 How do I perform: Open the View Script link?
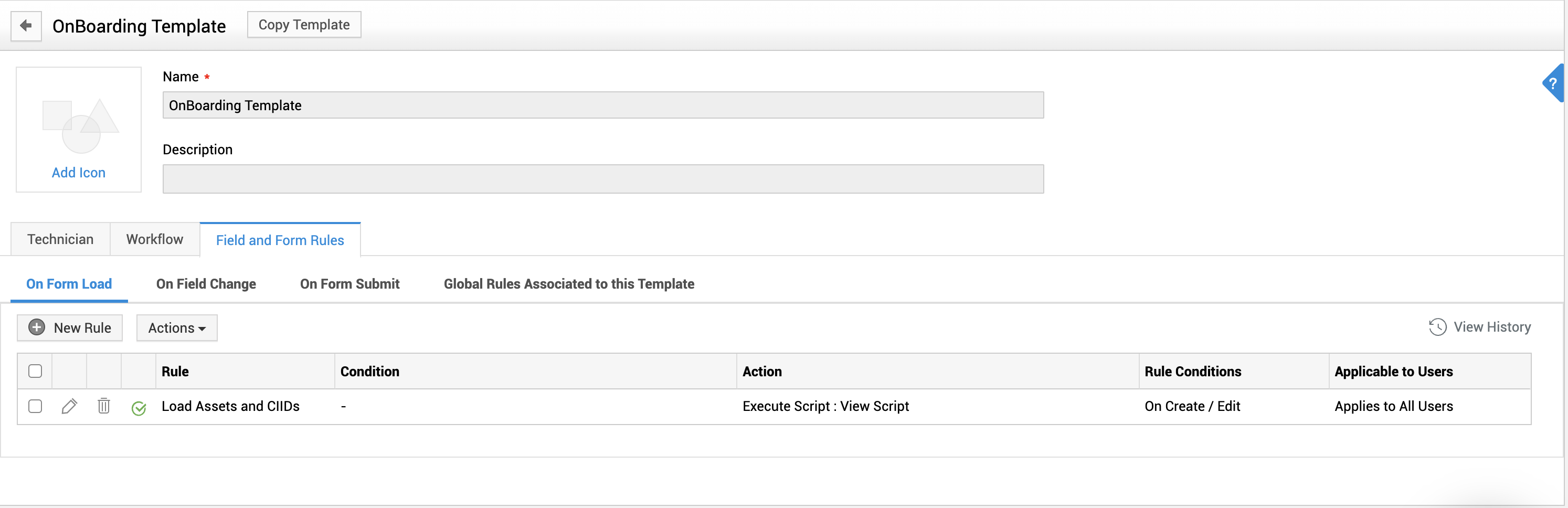(874, 406)
